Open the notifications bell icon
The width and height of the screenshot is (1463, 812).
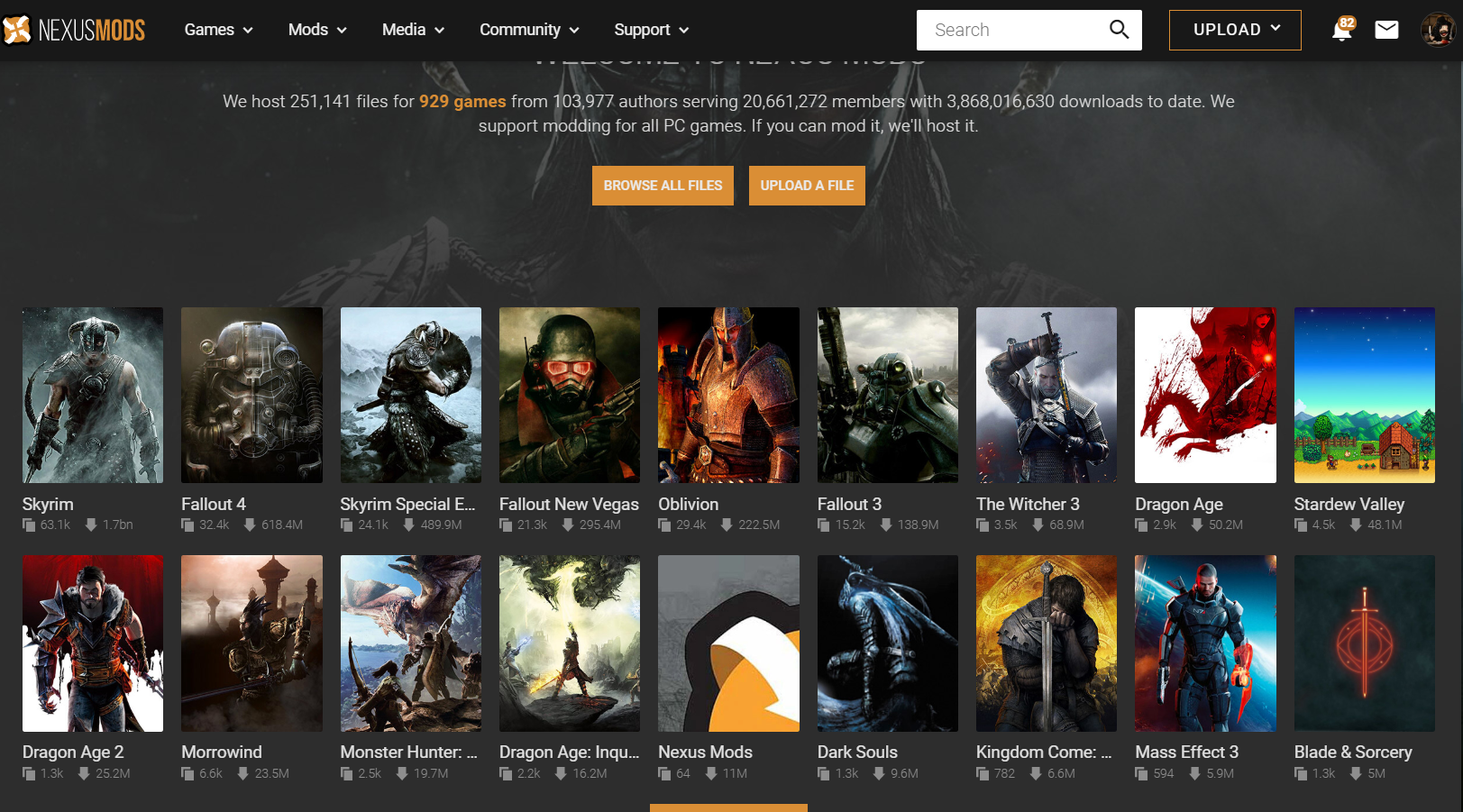tap(1342, 30)
